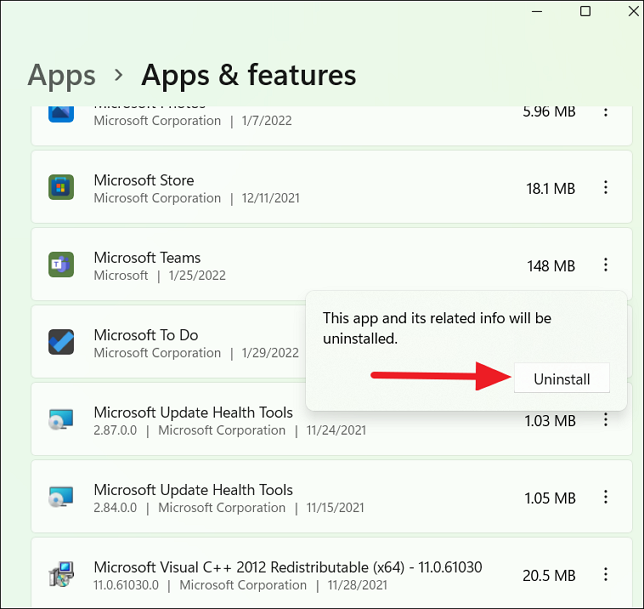This screenshot has width=644, height=609.
Task: Click the Microsoft Teams app icon
Action: coord(61,265)
